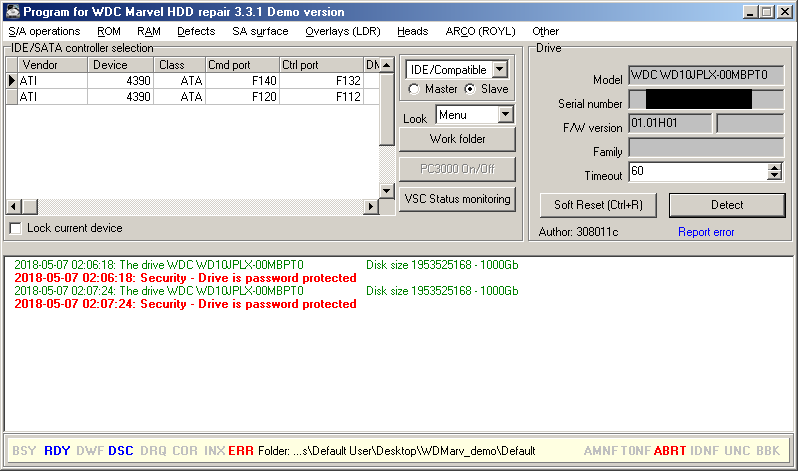This screenshot has width=798, height=471.
Task: Click the ABRT status indicator
Action: coord(670,451)
